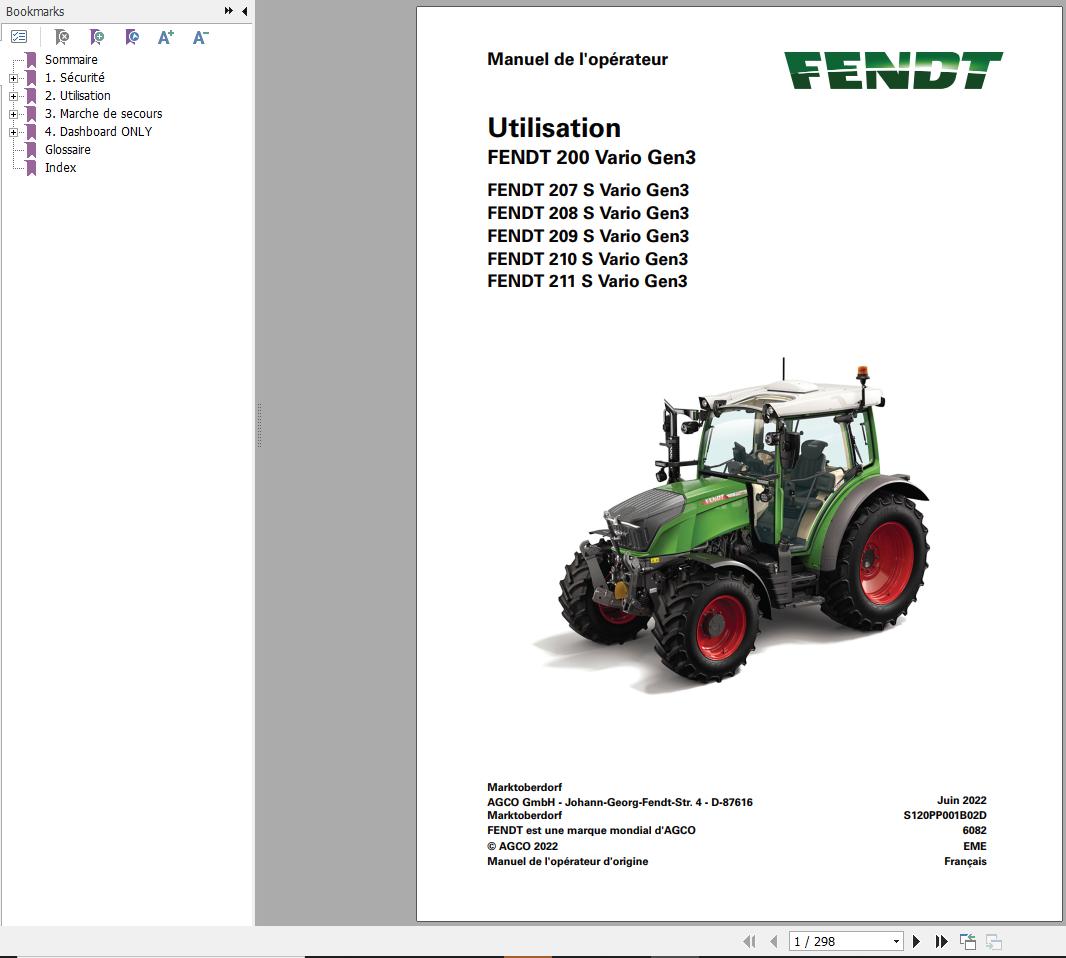The width and height of the screenshot is (1066, 958).
Task: Open the Sommaire bookmark
Action: 71,60
